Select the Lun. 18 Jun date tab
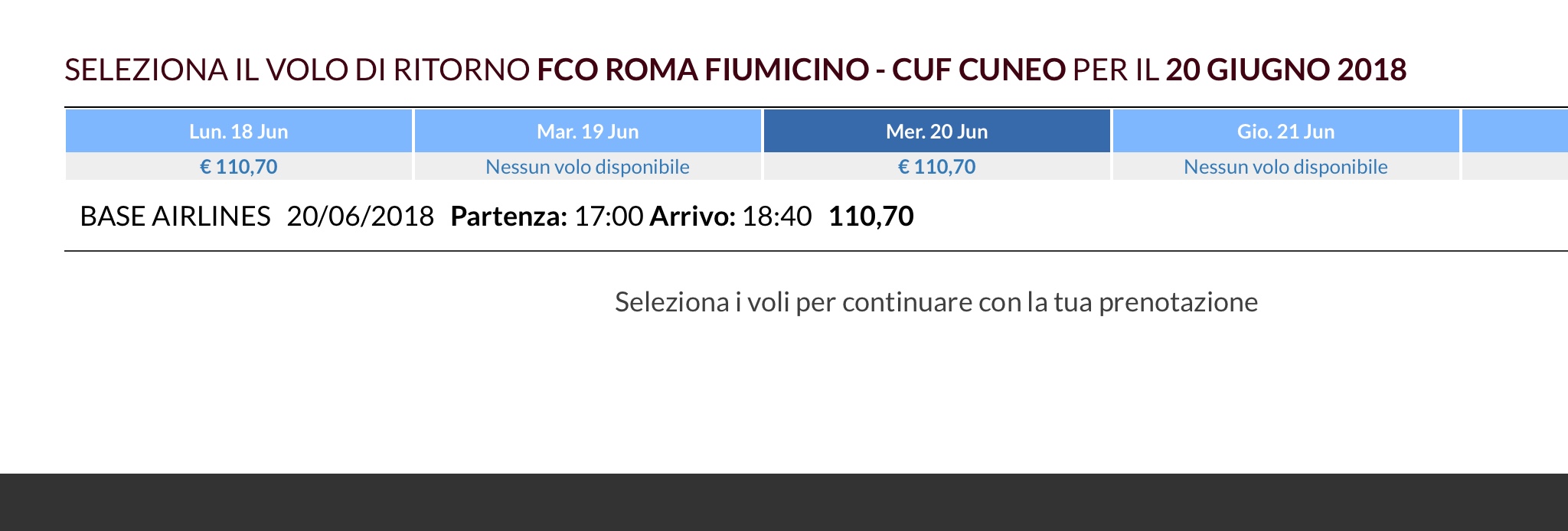The width and height of the screenshot is (1568, 531). coord(239,132)
